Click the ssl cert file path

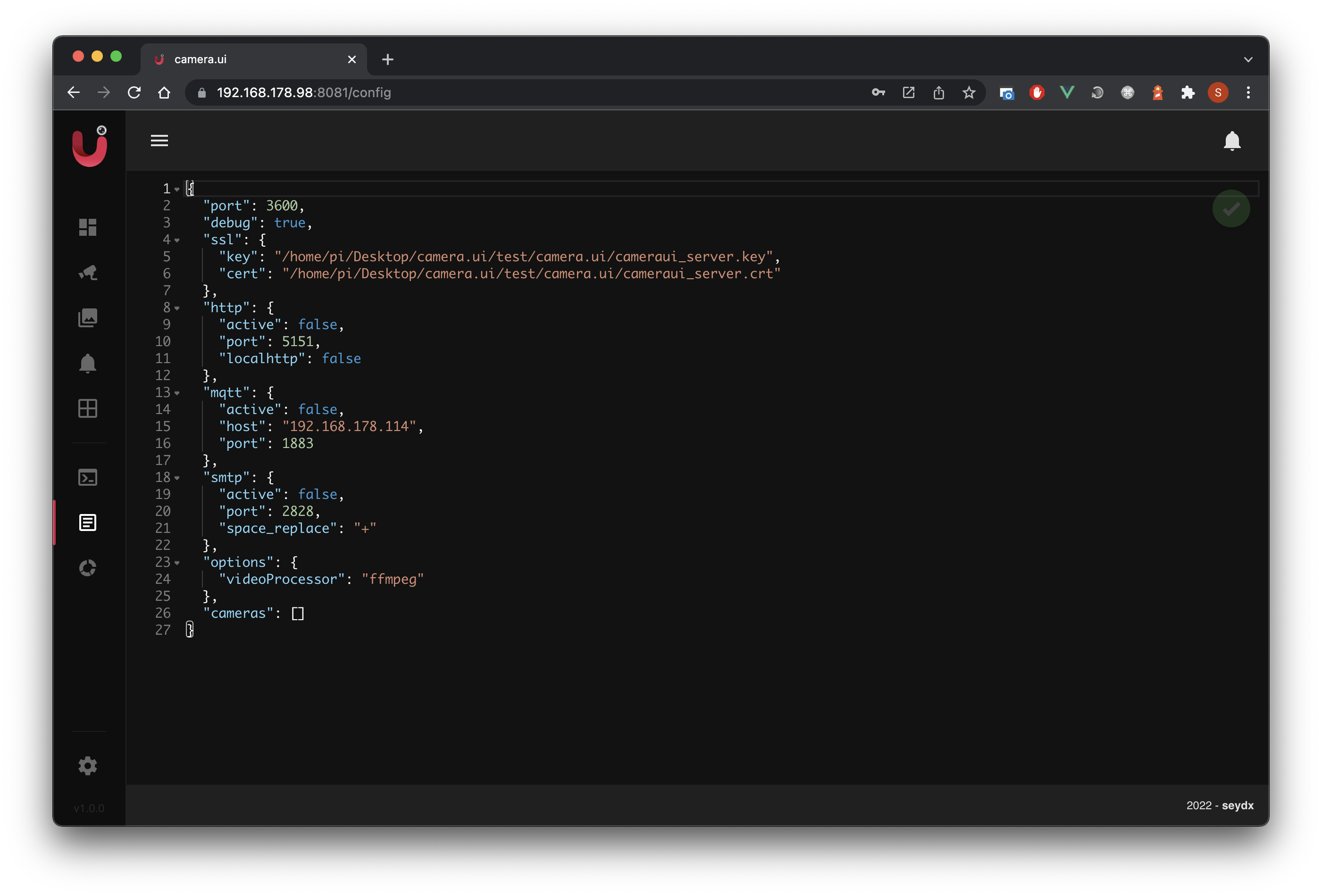531,274
